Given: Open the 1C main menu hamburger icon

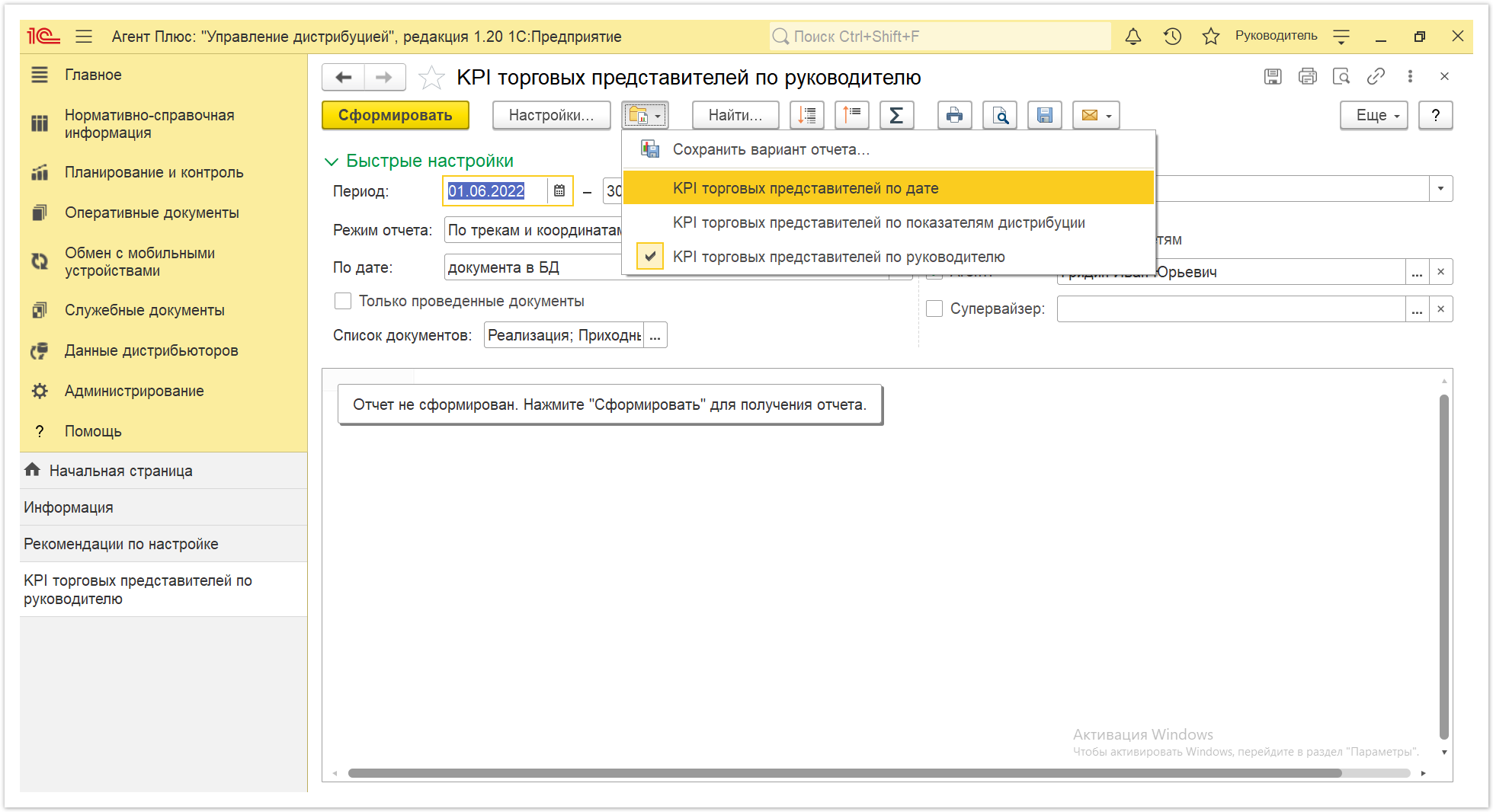Looking at the screenshot, I should pyautogui.click(x=84, y=36).
